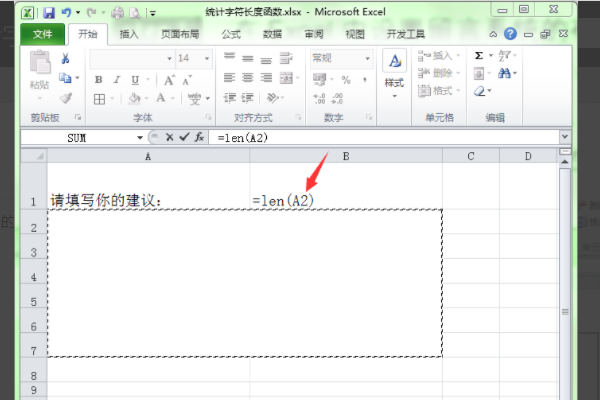
Task: Decrease indent
Action: pos(230,98)
